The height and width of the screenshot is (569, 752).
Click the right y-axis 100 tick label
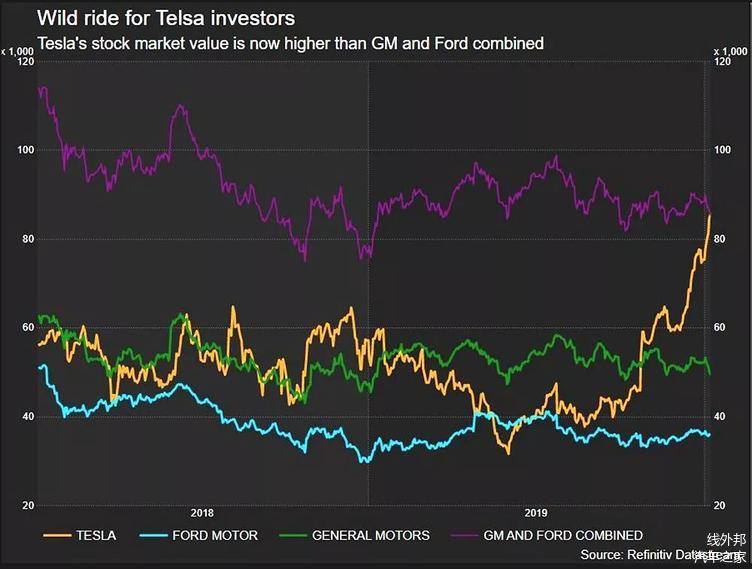[x=724, y=150]
